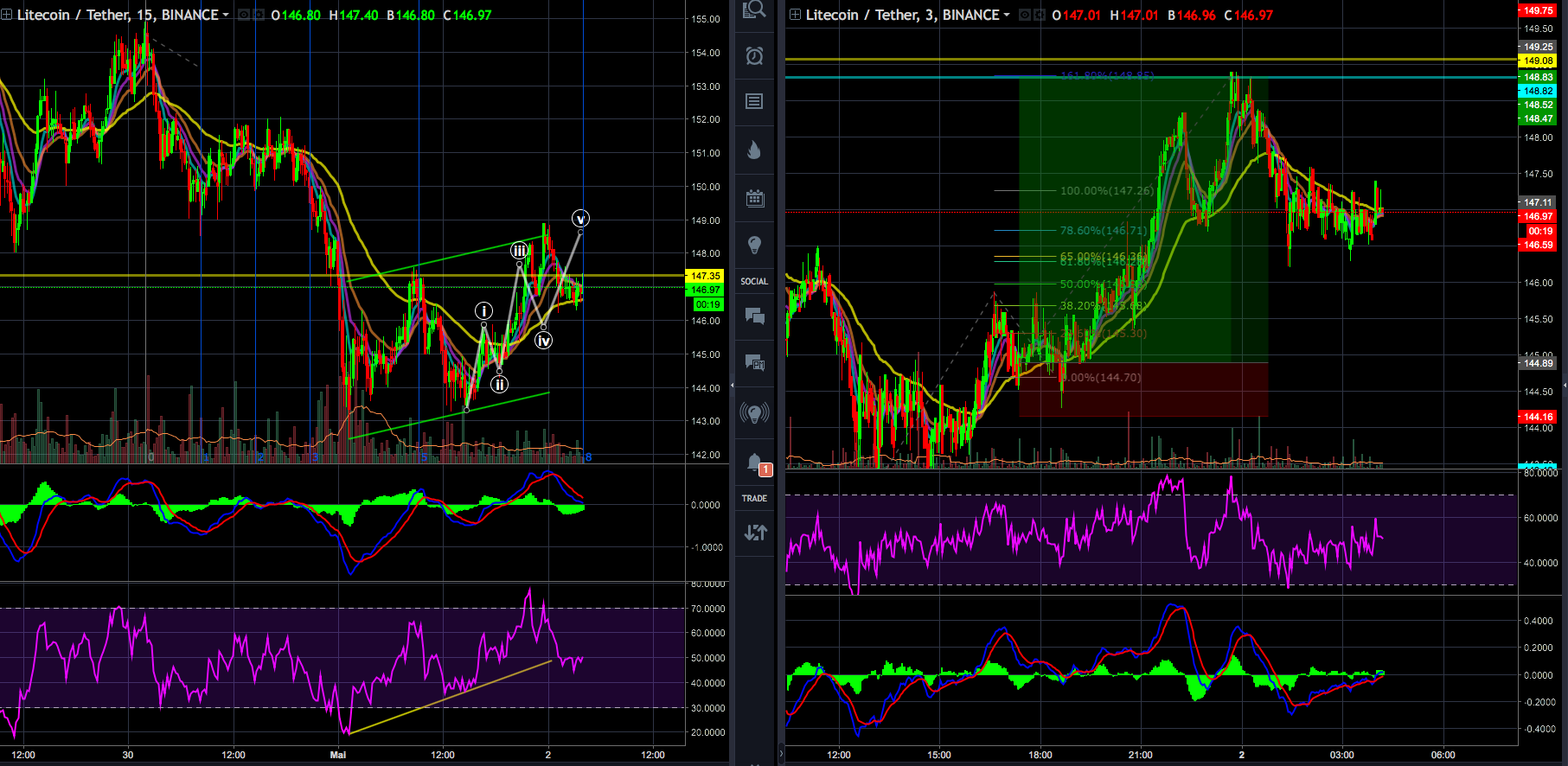This screenshot has height=766, width=1568.
Task: Open the Alerts alarm clock panel
Action: click(x=754, y=56)
